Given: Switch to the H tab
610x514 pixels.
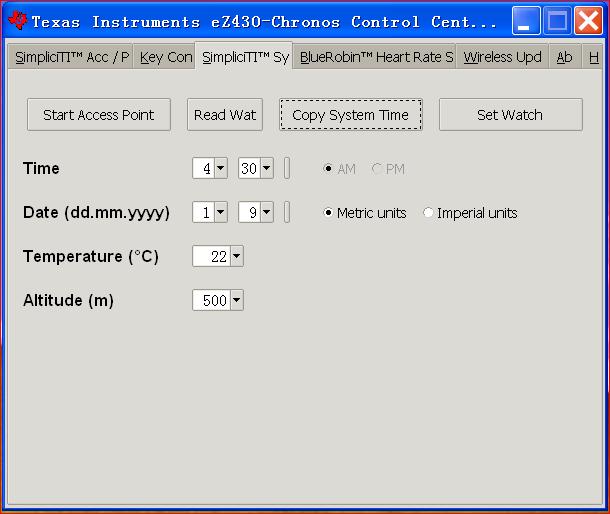Looking at the screenshot, I should [592, 57].
